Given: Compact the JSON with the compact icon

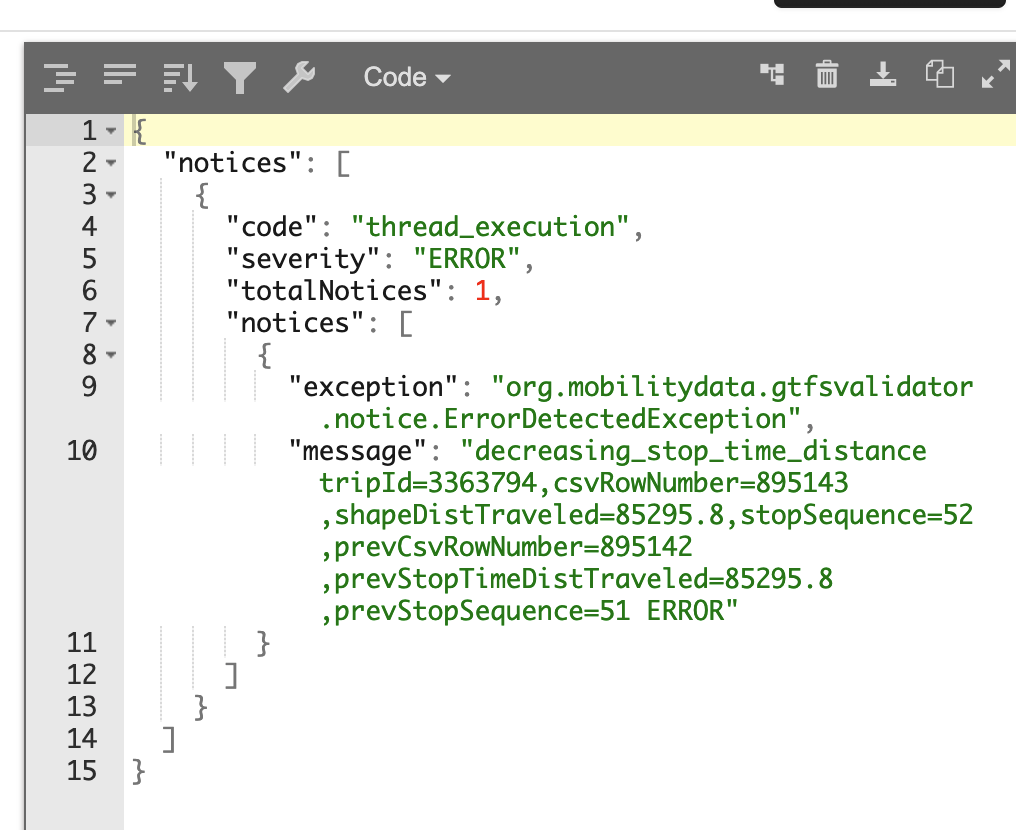Looking at the screenshot, I should [120, 75].
